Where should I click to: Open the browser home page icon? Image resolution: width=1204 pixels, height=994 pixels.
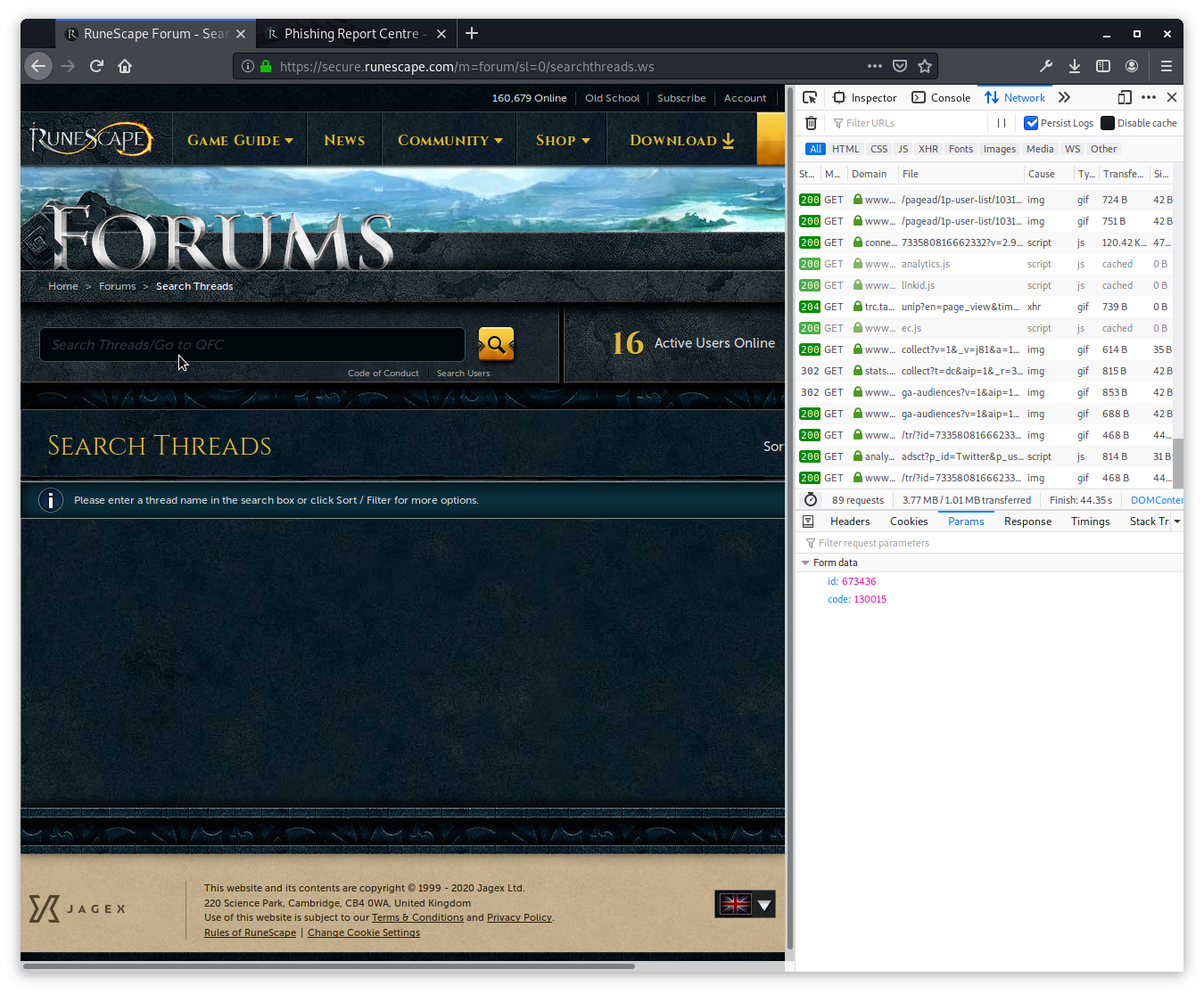pyautogui.click(x=125, y=66)
